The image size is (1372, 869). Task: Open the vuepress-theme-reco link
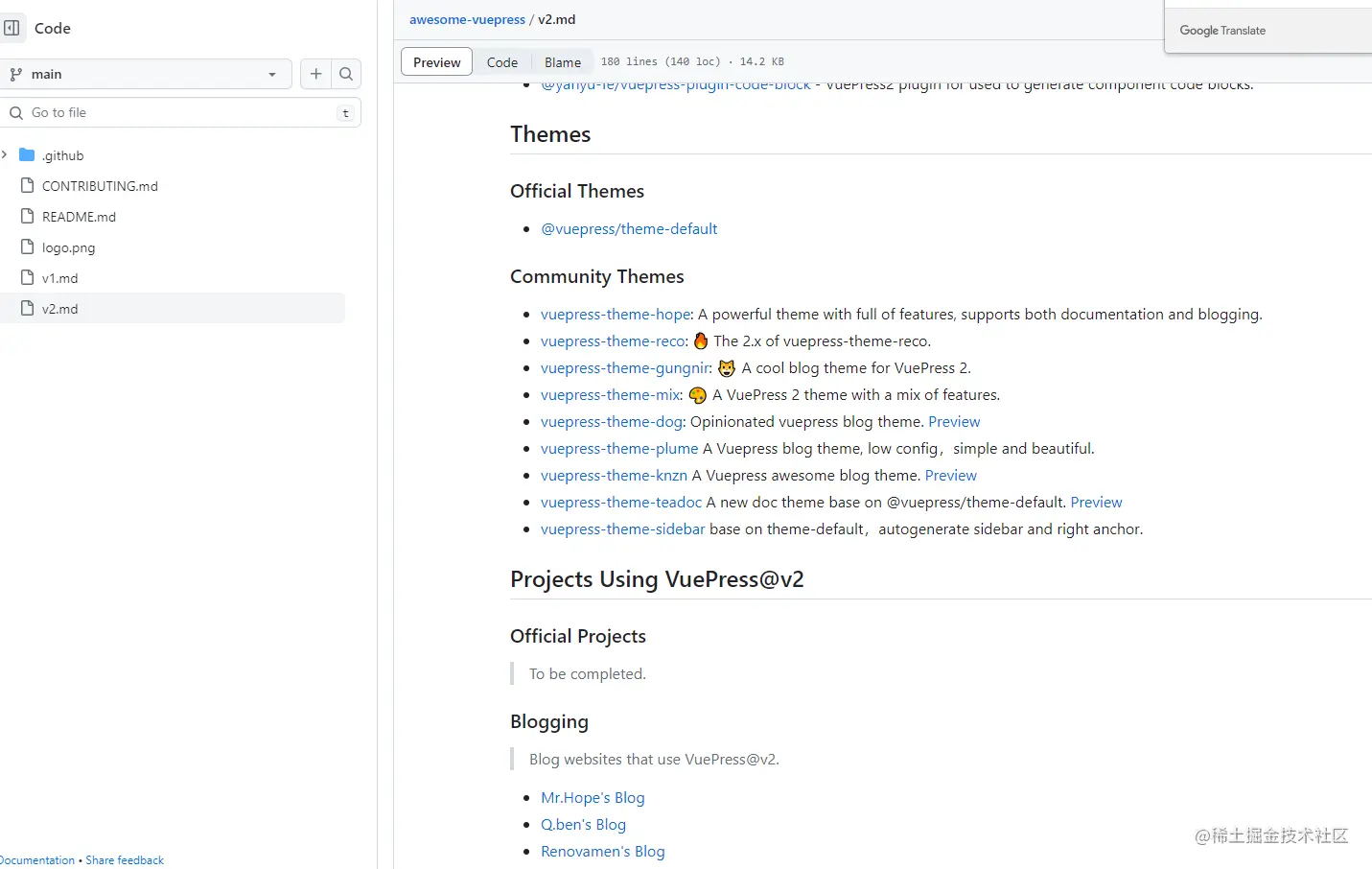pos(613,341)
